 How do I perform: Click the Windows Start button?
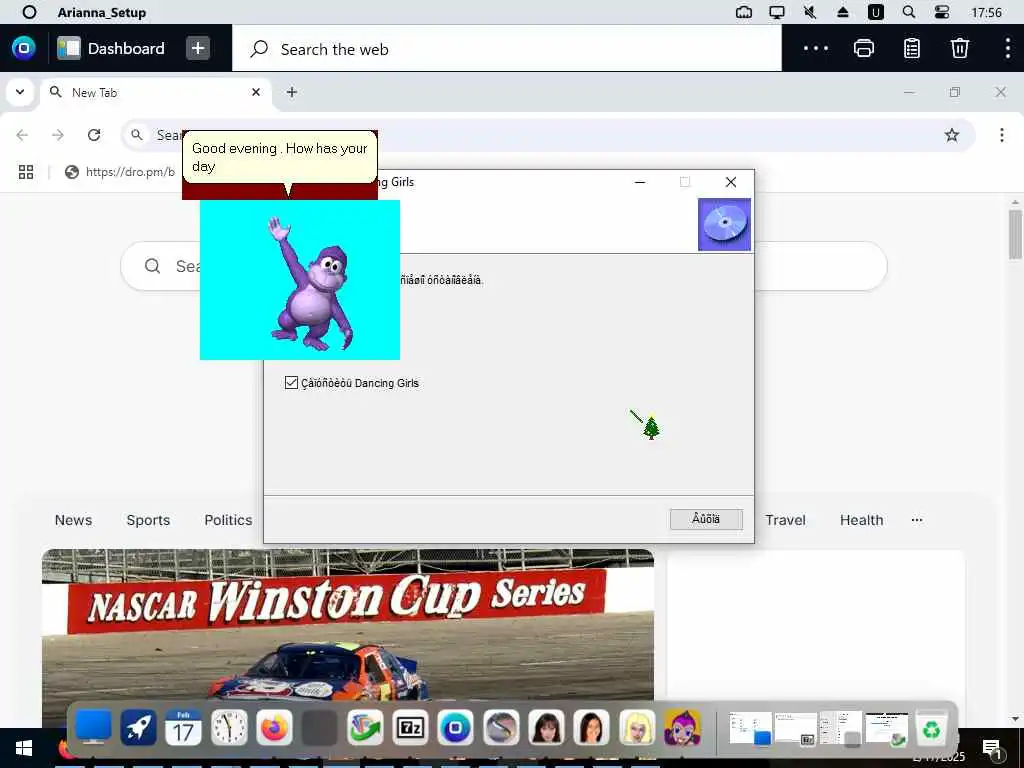click(24, 748)
